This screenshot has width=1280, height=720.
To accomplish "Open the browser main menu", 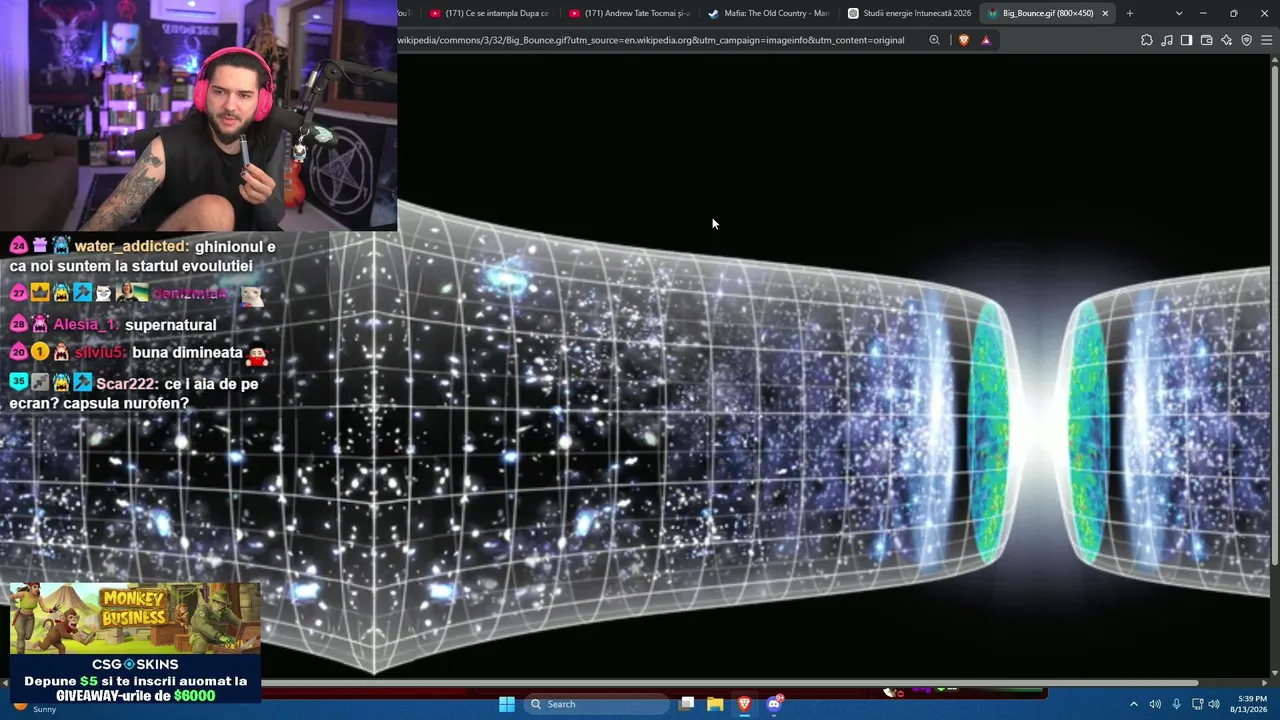I will 1266,40.
